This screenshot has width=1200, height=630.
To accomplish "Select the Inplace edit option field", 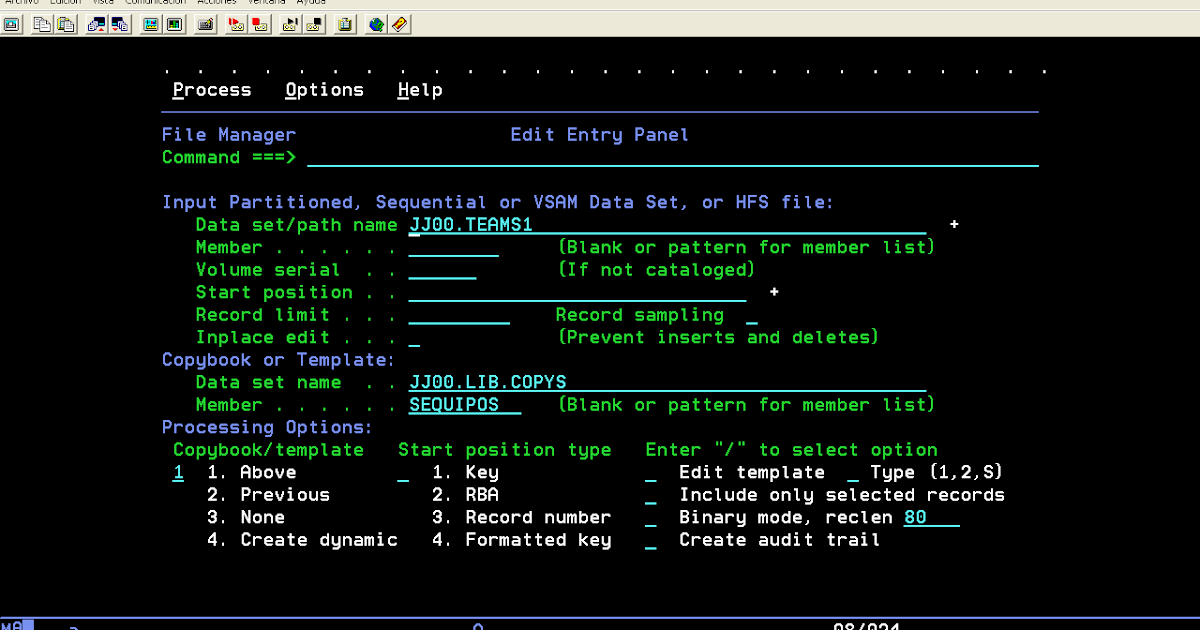I will pos(414,337).
